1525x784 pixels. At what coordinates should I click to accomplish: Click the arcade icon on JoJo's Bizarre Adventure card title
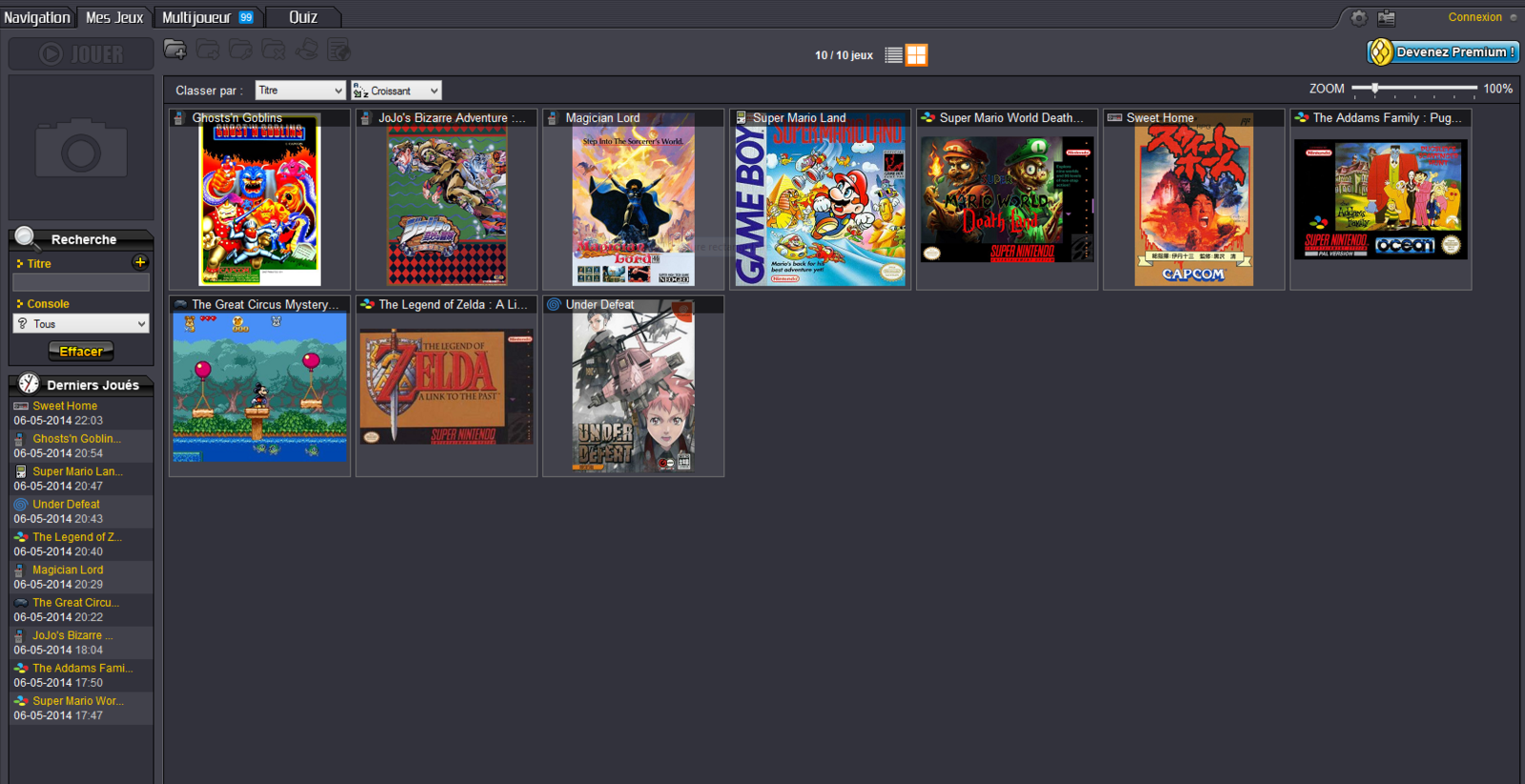[x=366, y=118]
